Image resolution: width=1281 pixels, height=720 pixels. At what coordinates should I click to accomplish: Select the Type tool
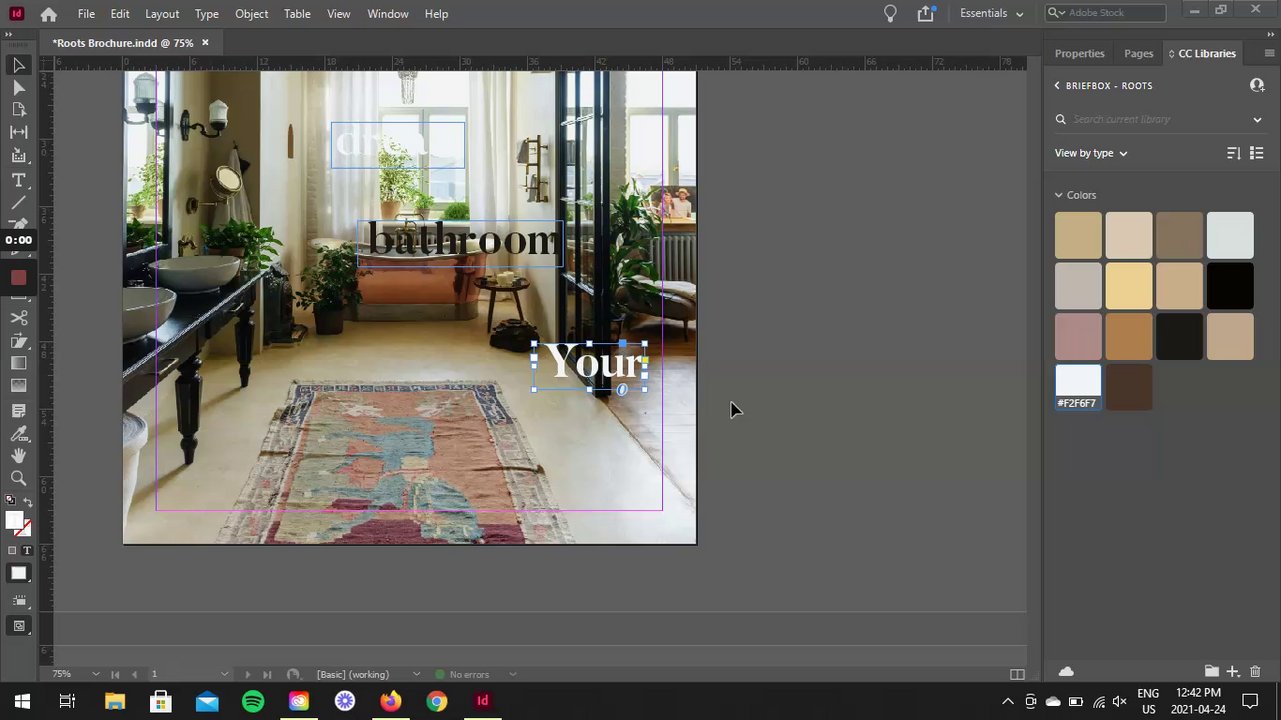click(x=18, y=180)
